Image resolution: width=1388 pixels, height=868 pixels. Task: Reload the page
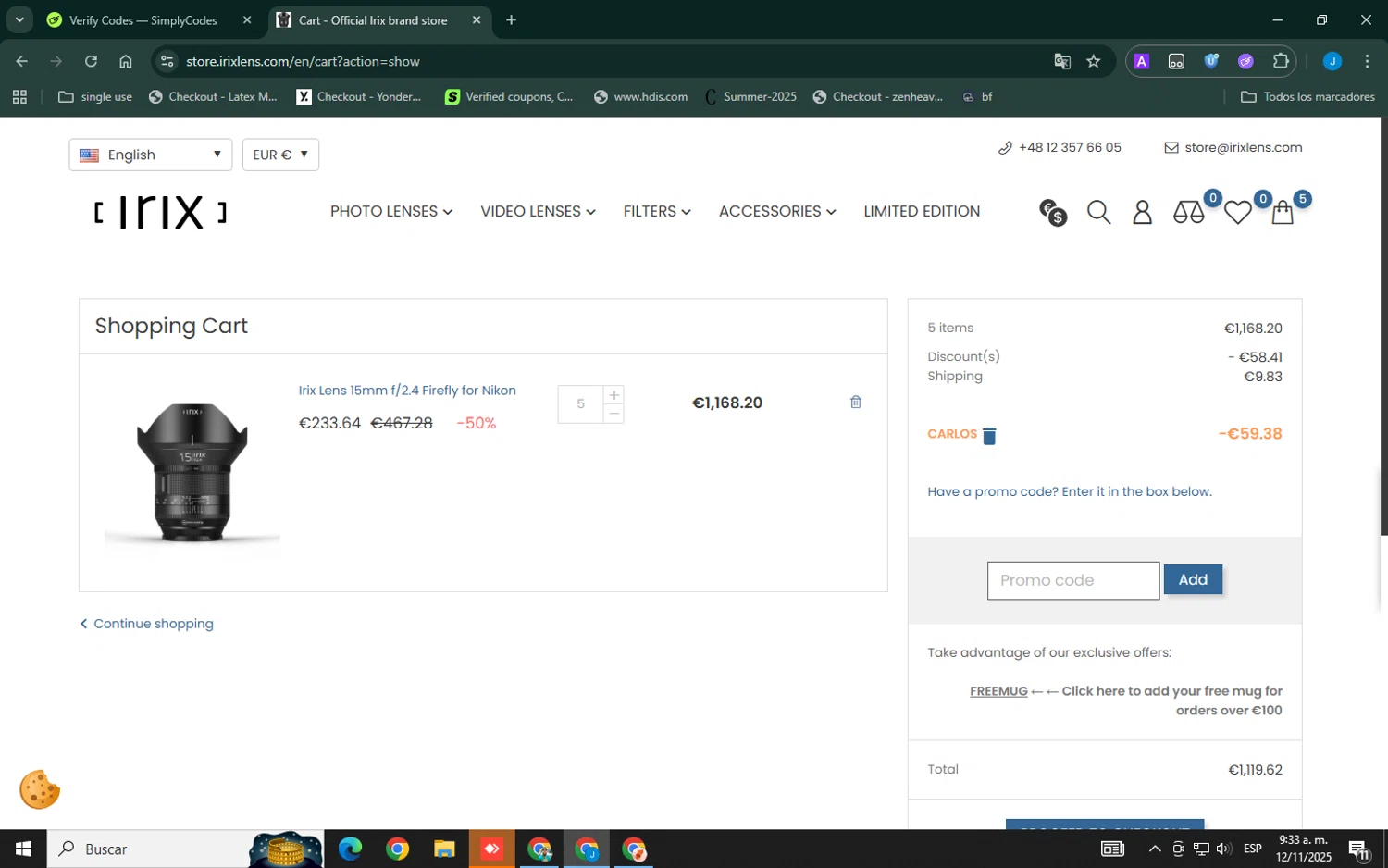[91, 61]
